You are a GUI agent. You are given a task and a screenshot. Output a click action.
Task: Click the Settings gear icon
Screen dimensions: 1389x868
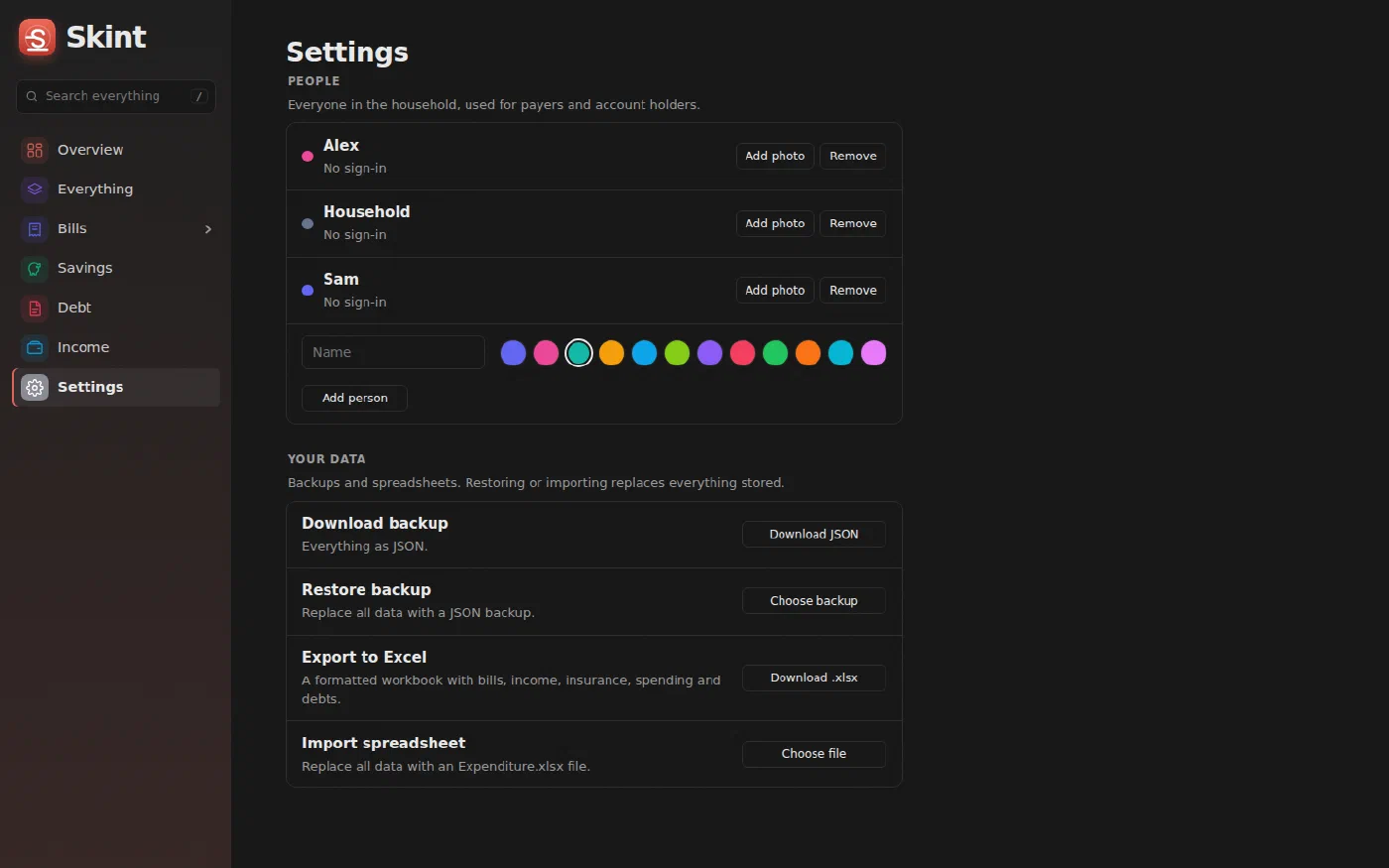tap(35, 388)
